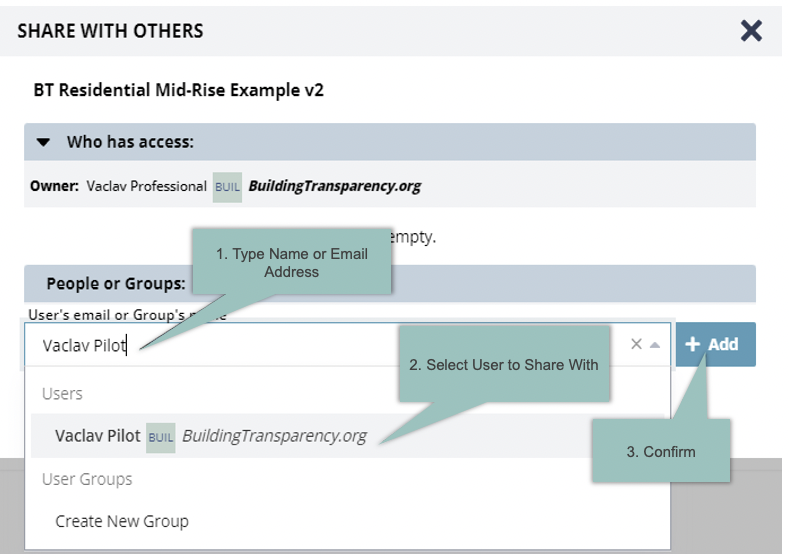Collapse the Who has access section triangle

43,142
